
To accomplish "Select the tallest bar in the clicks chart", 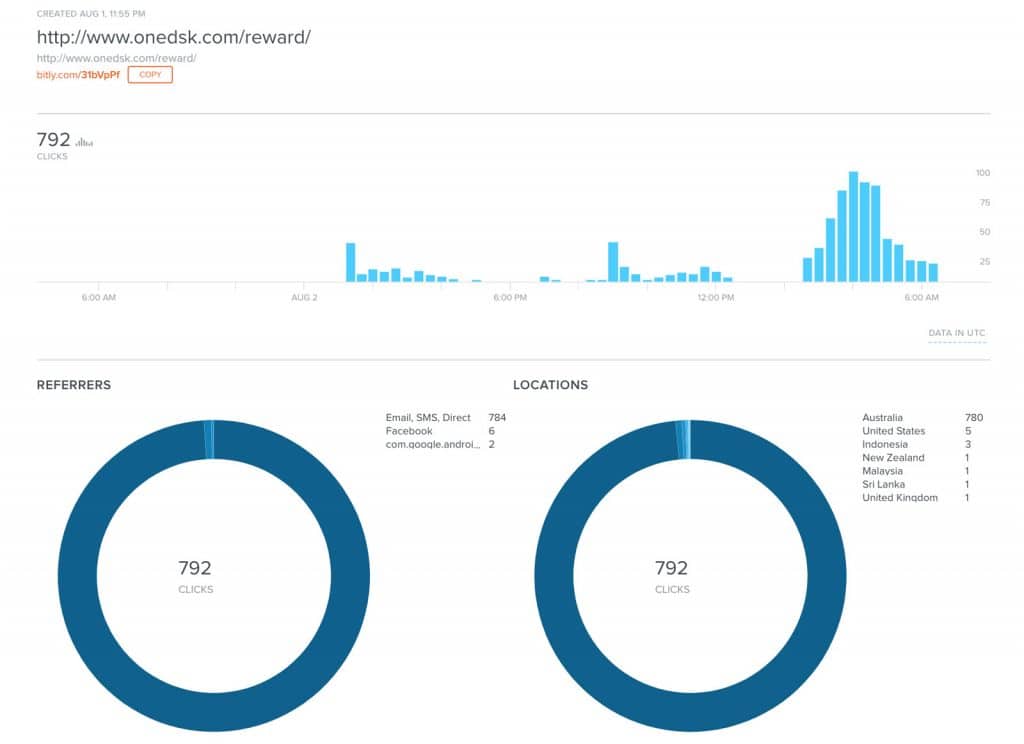I will click(x=853, y=227).
